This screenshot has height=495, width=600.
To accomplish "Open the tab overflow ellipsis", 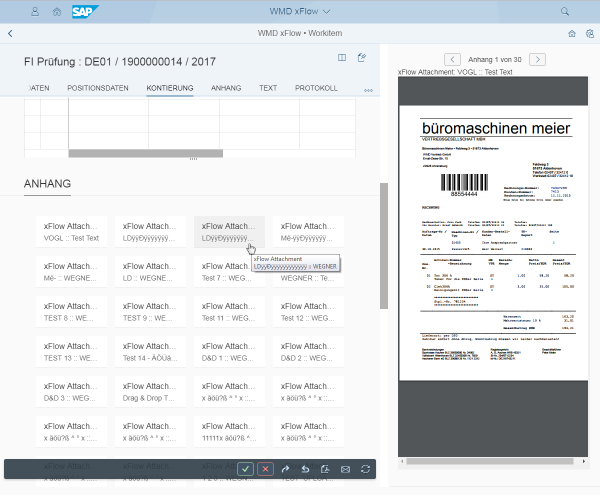I will (x=368, y=91).
